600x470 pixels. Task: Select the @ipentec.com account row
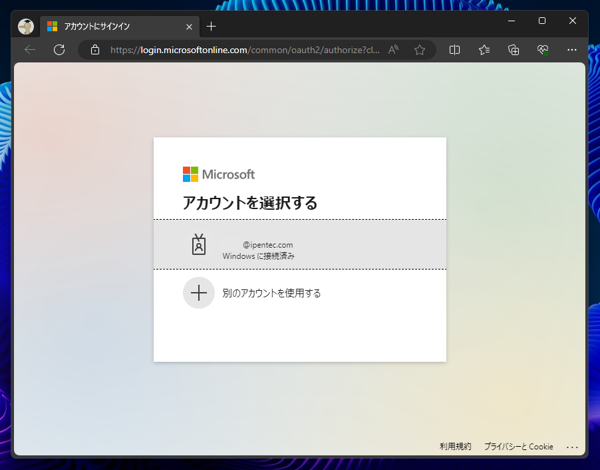pyautogui.click(x=300, y=245)
